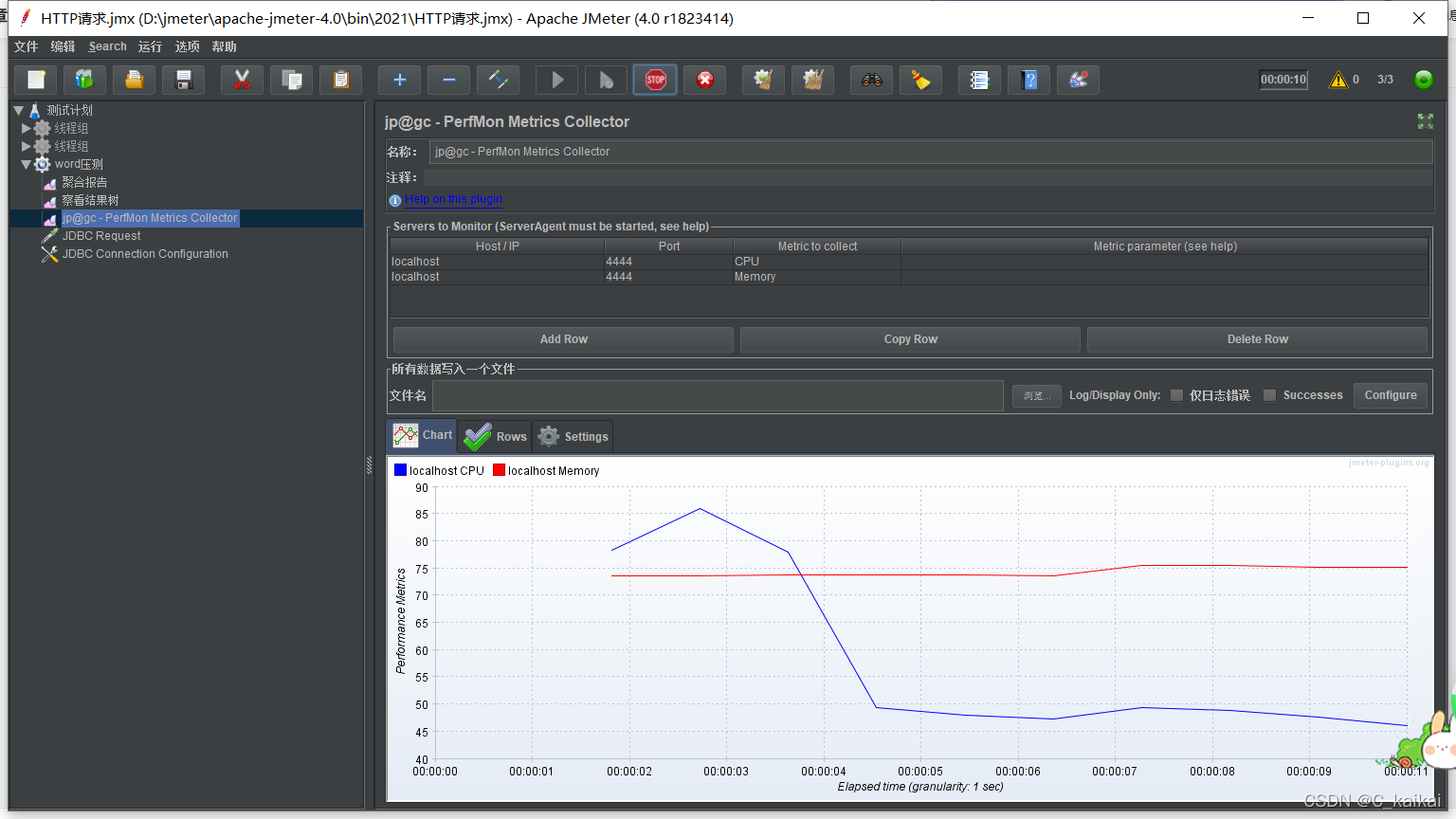Expand all nodes with plus icon

[x=399, y=80]
